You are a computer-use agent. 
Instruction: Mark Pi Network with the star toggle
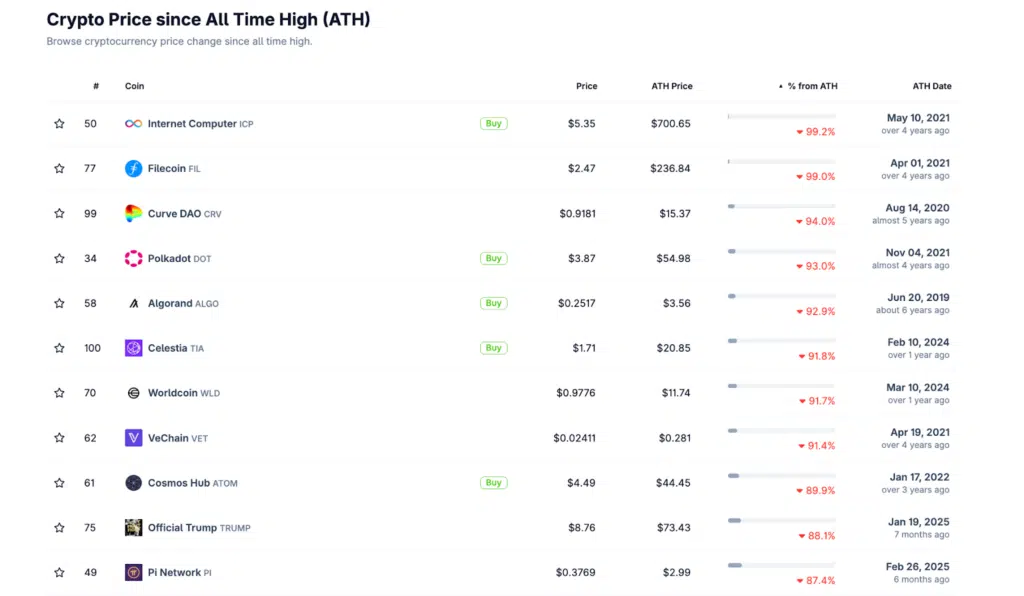point(59,572)
